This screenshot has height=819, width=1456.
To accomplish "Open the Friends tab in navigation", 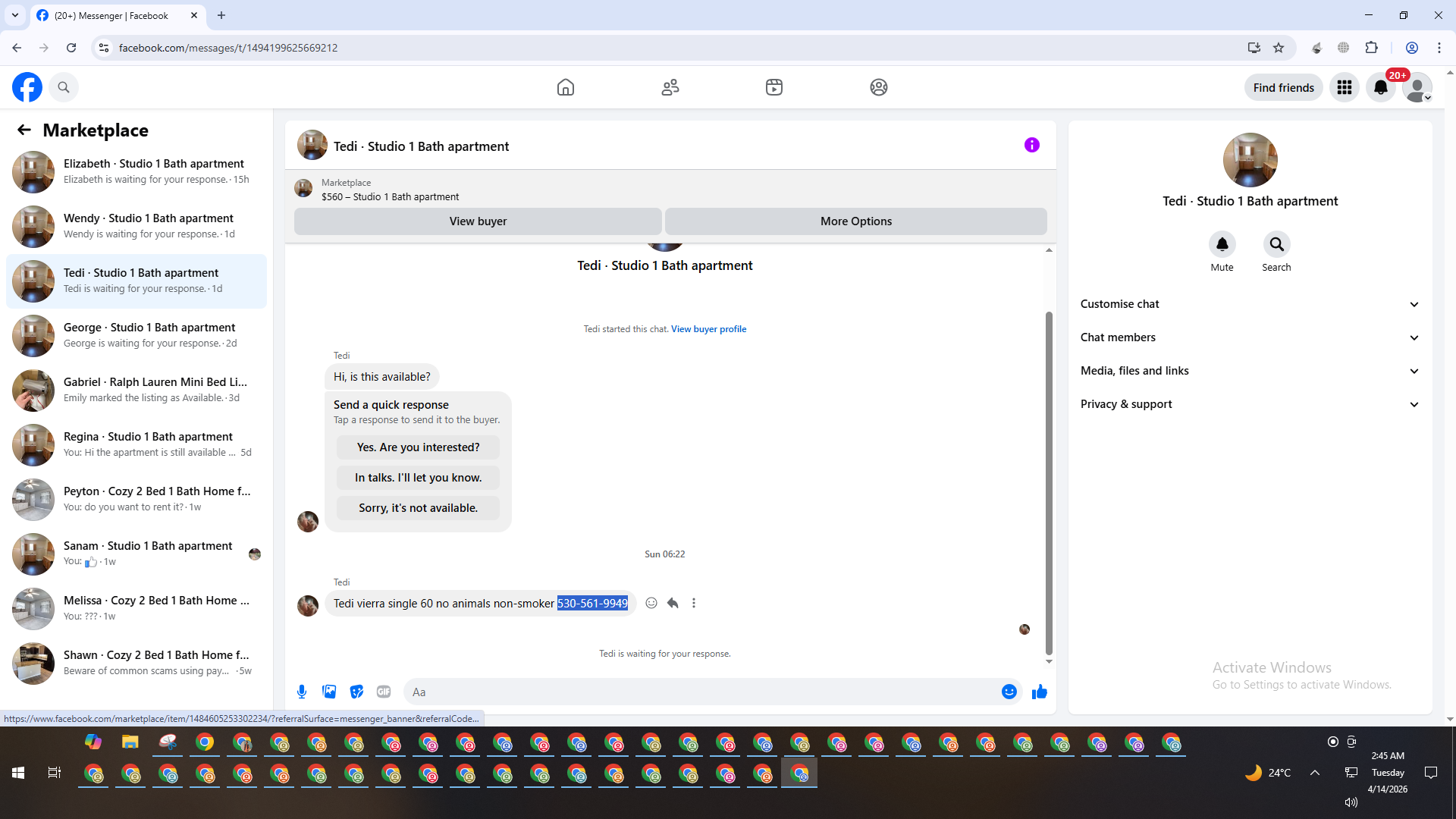I will 670,87.
